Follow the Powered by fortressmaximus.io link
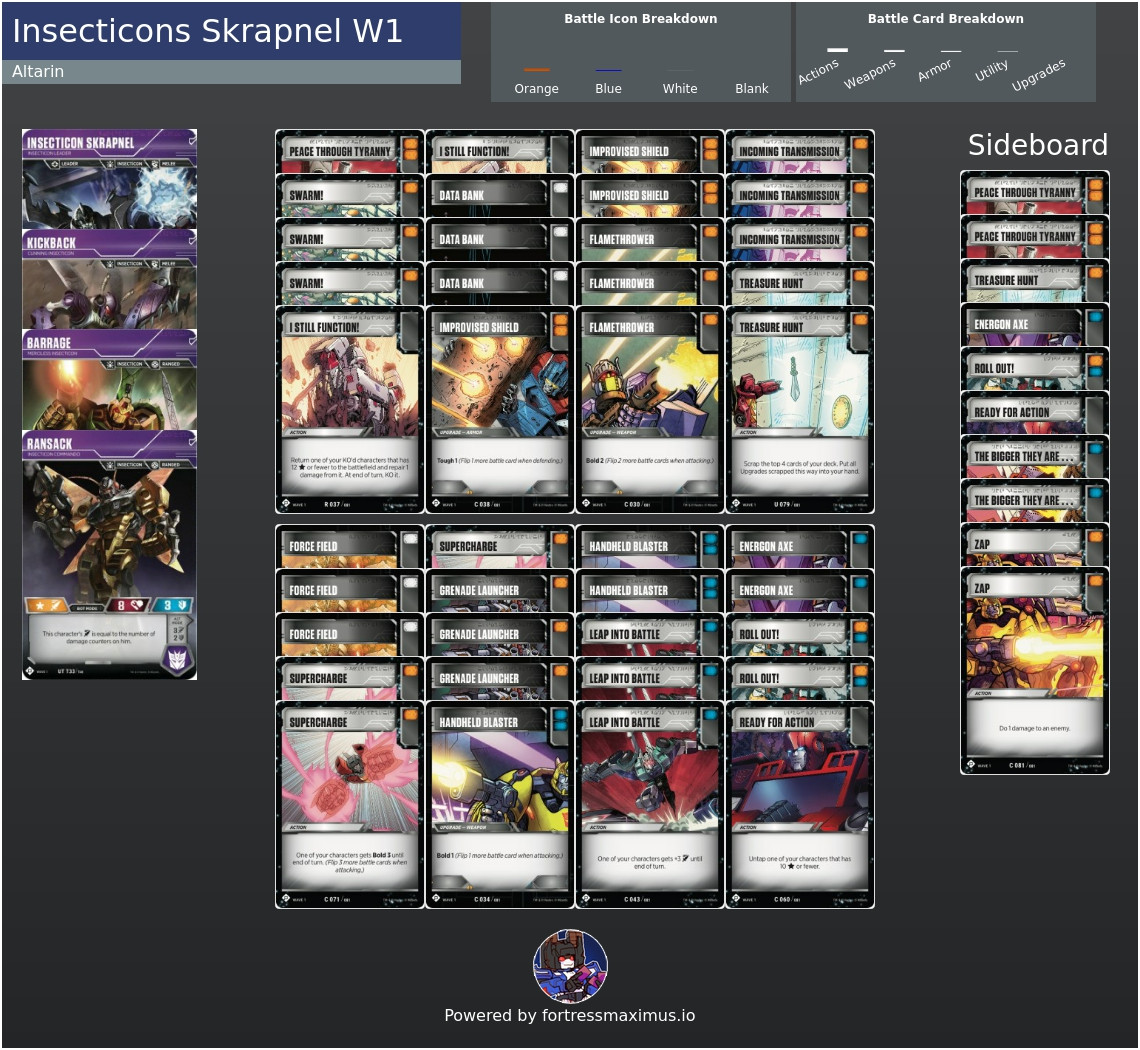1140x1050 pixels. tap(570, 1016)
